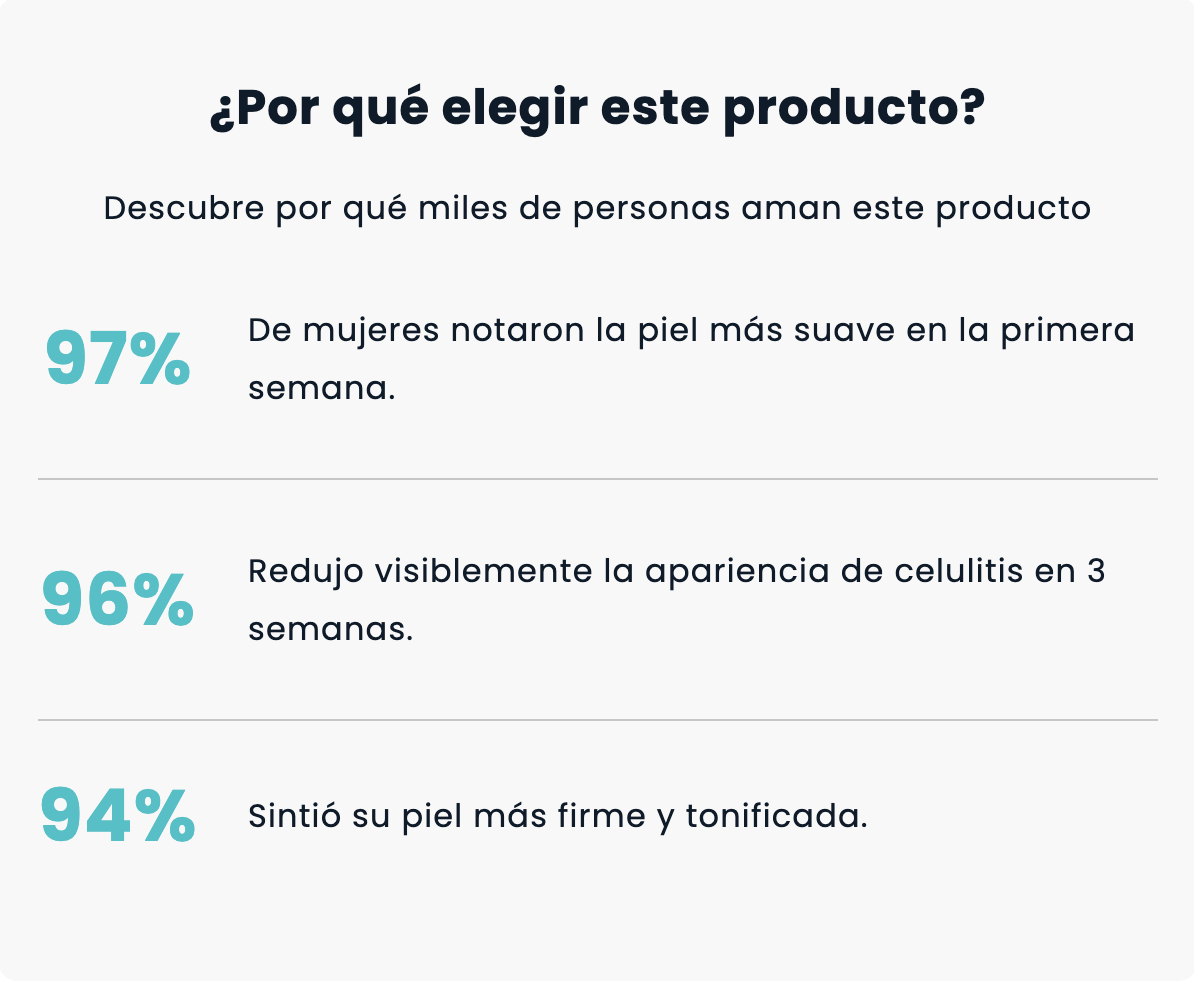Viewport: 1194px width, 982px height.
Task: Click the 94% statistic number
Action: (x=118, y=817)
